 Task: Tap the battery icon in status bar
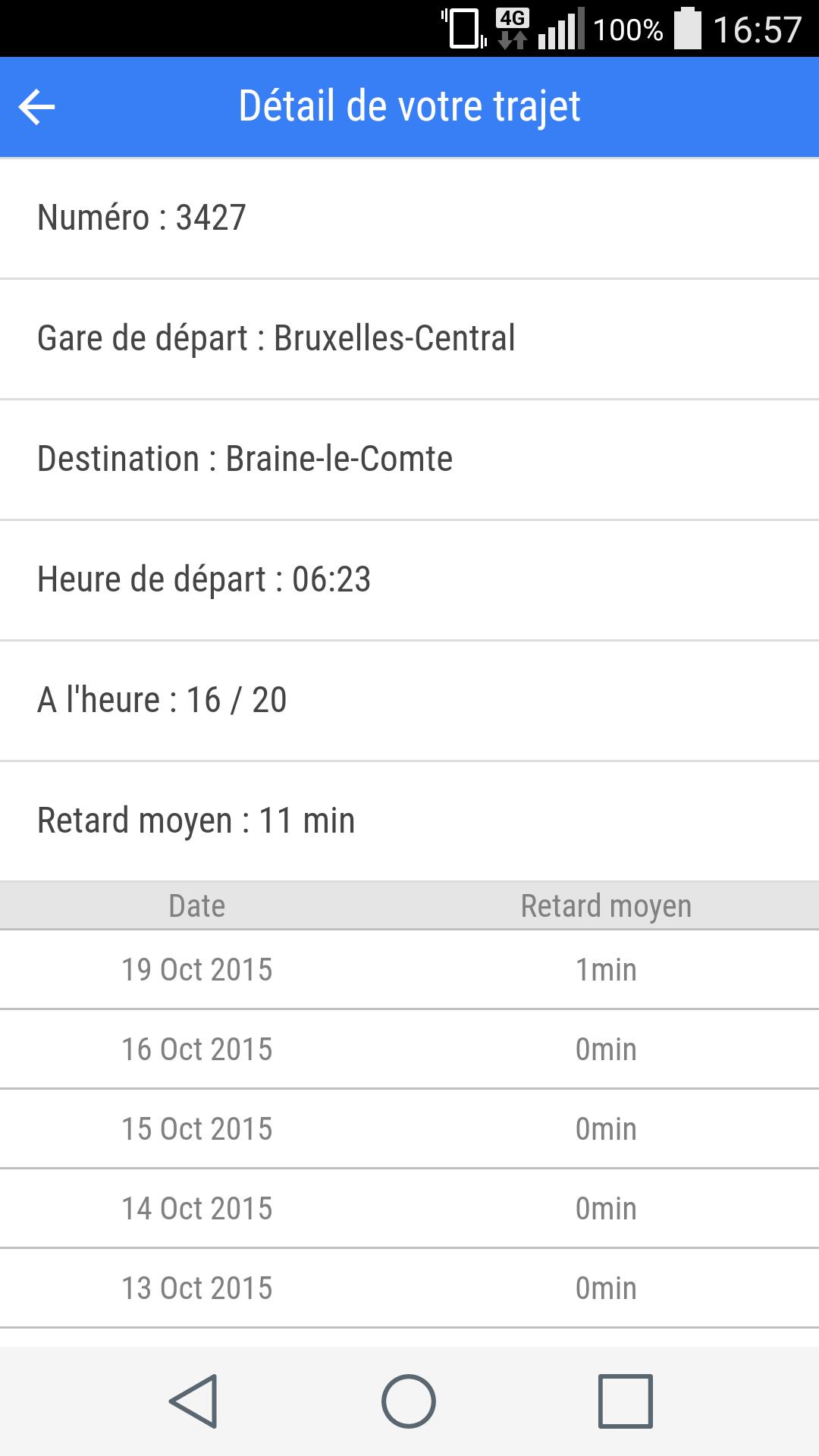coord(687,29)
